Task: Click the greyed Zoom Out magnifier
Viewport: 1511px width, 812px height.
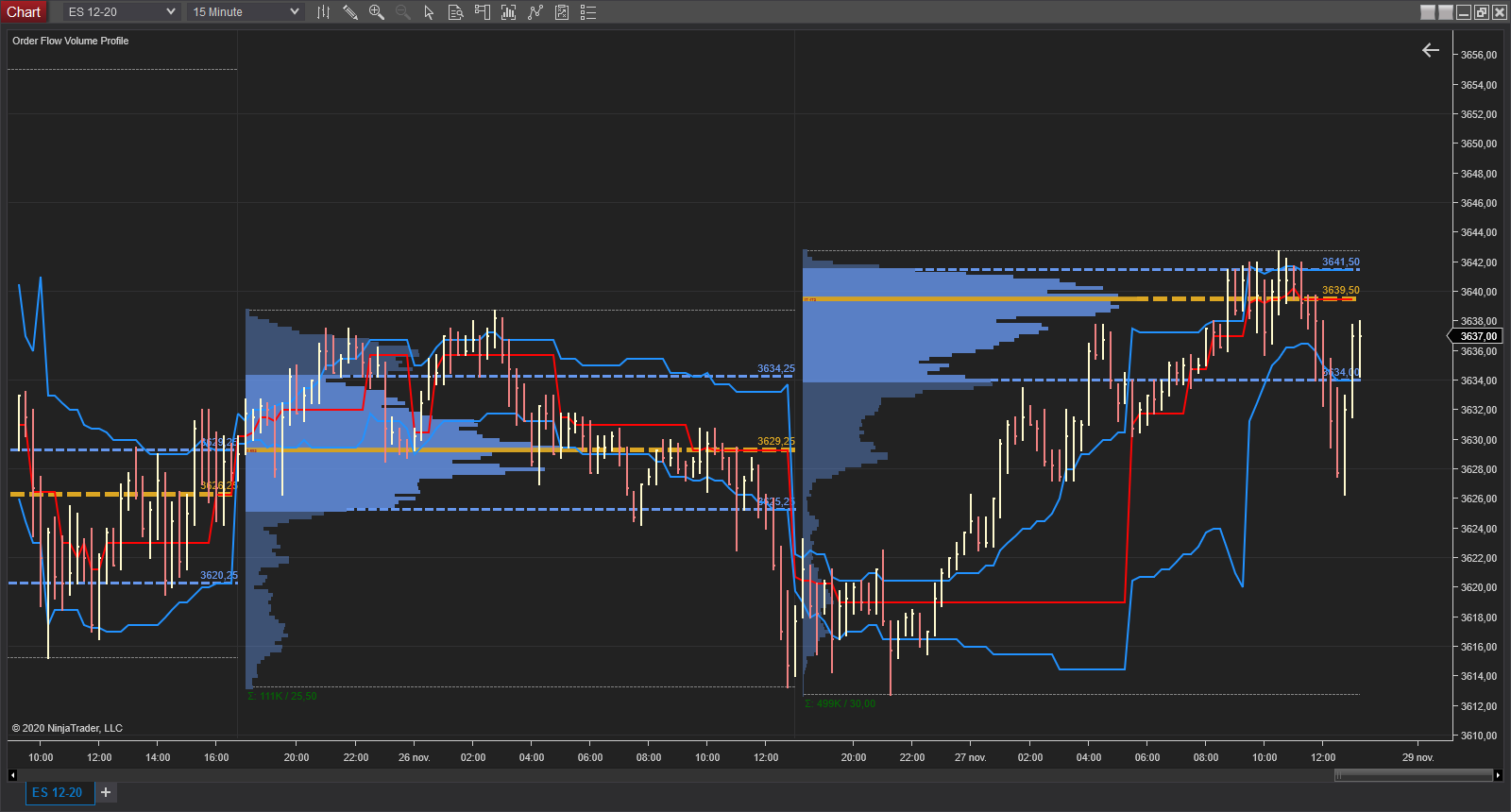Action: 402,12
